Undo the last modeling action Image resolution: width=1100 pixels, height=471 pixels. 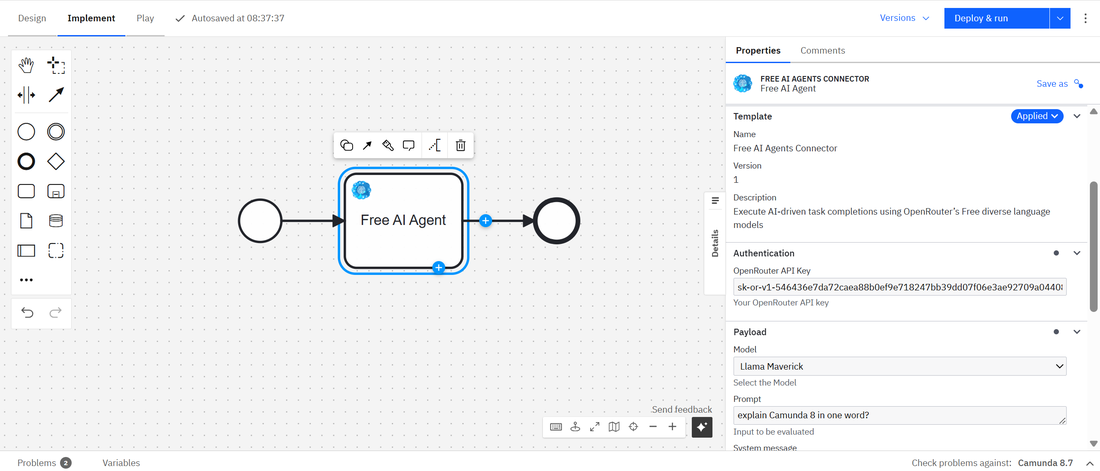coord(27,313)
